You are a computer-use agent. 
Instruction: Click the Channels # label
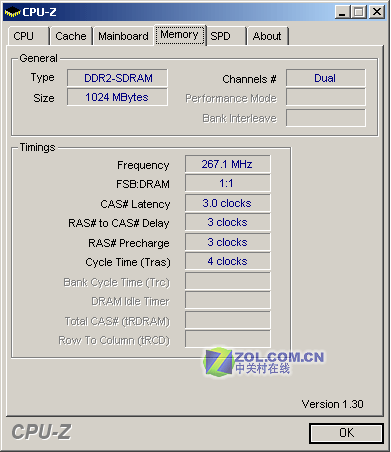[x=249, y=79]
